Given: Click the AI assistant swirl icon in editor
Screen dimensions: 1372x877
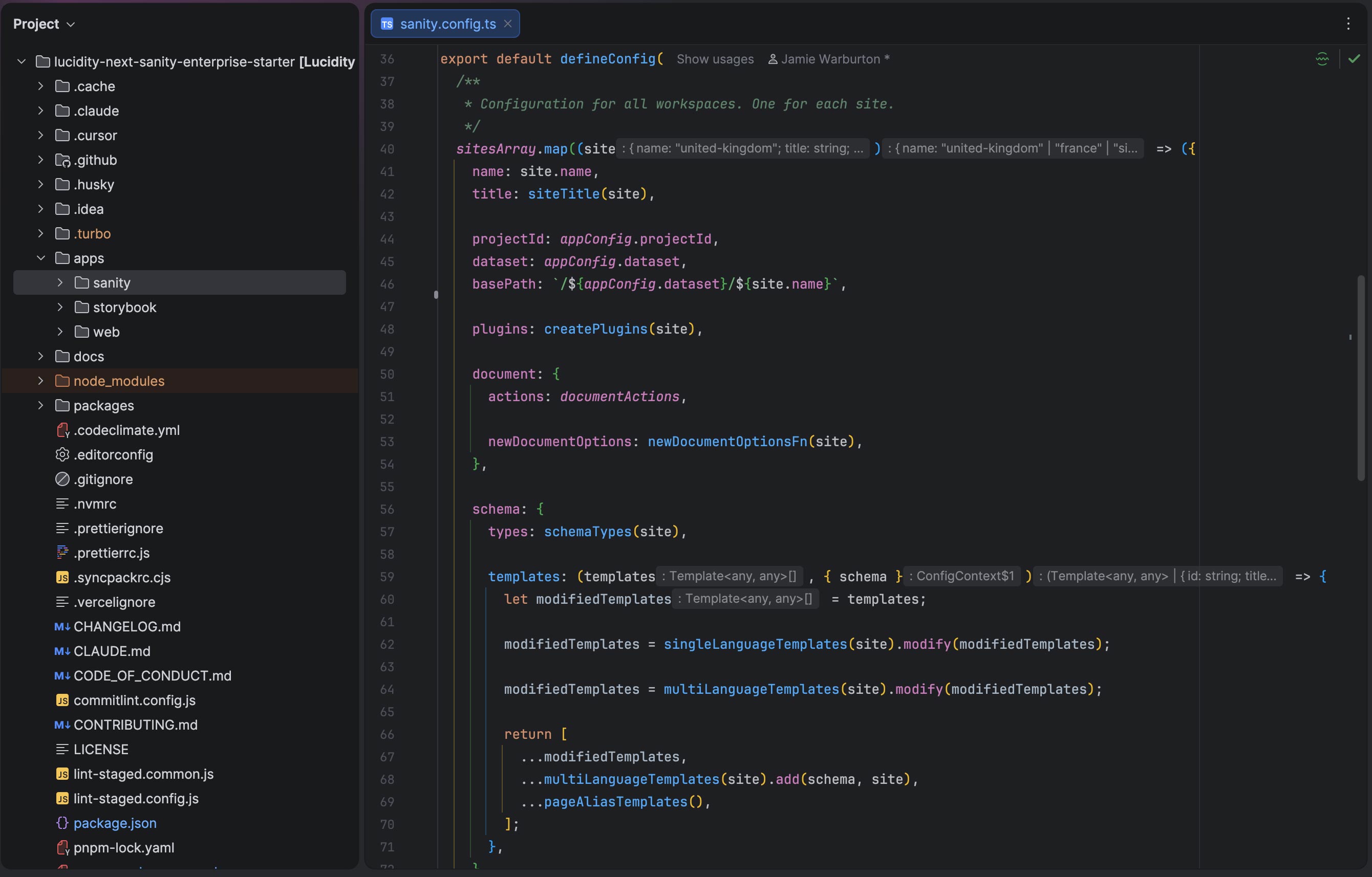Looking at the screenshot, I should click(x=1322, y=59).
